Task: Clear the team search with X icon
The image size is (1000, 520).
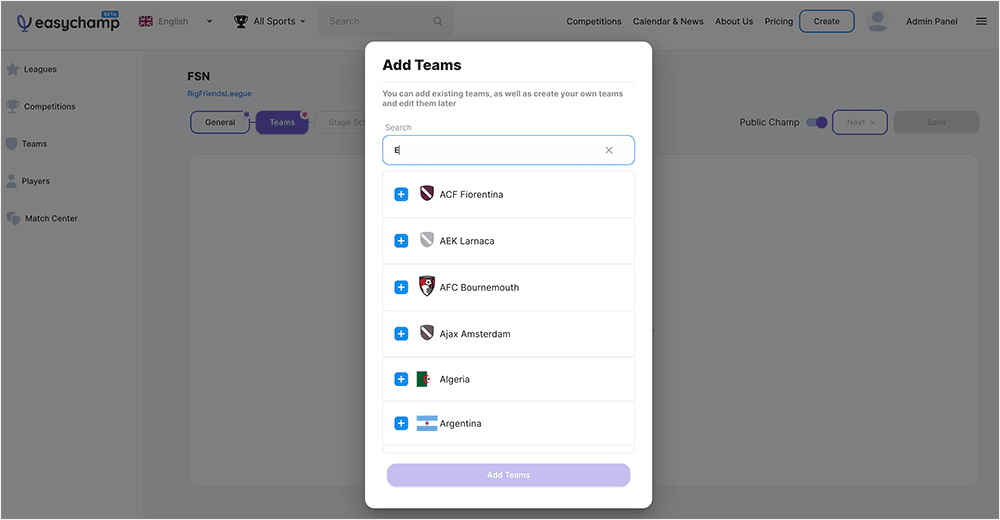Action: [x=609, y=150]
